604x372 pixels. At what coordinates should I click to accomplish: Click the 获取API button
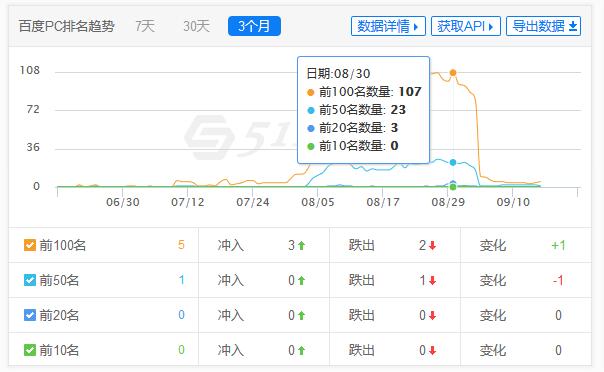(x=466, y=26)
